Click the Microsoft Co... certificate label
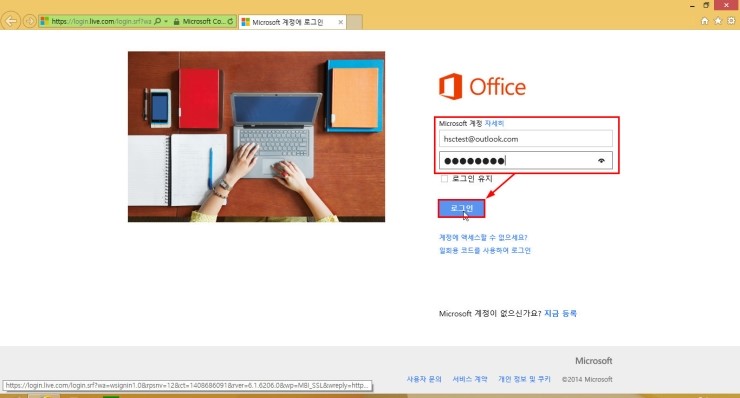 point(203,21)
